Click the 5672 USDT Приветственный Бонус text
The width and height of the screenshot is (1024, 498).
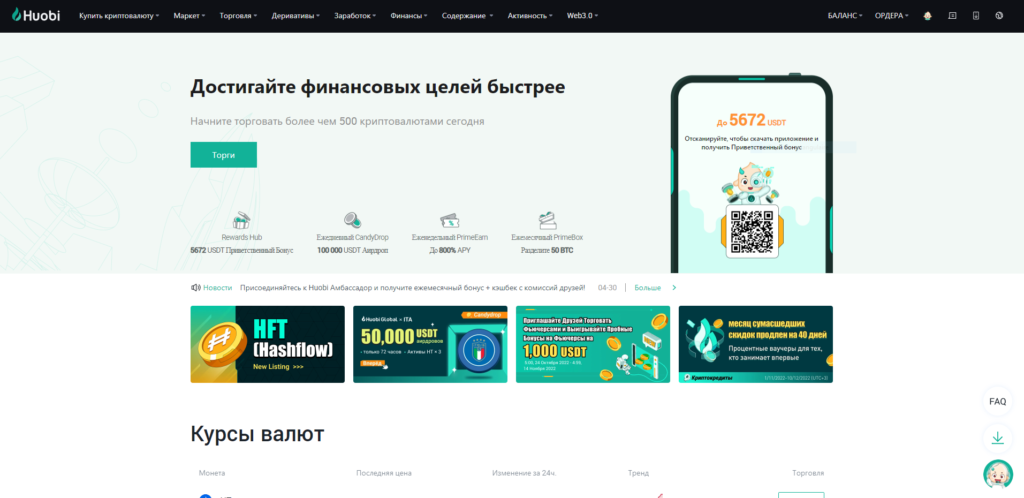[x=242, y=251]
